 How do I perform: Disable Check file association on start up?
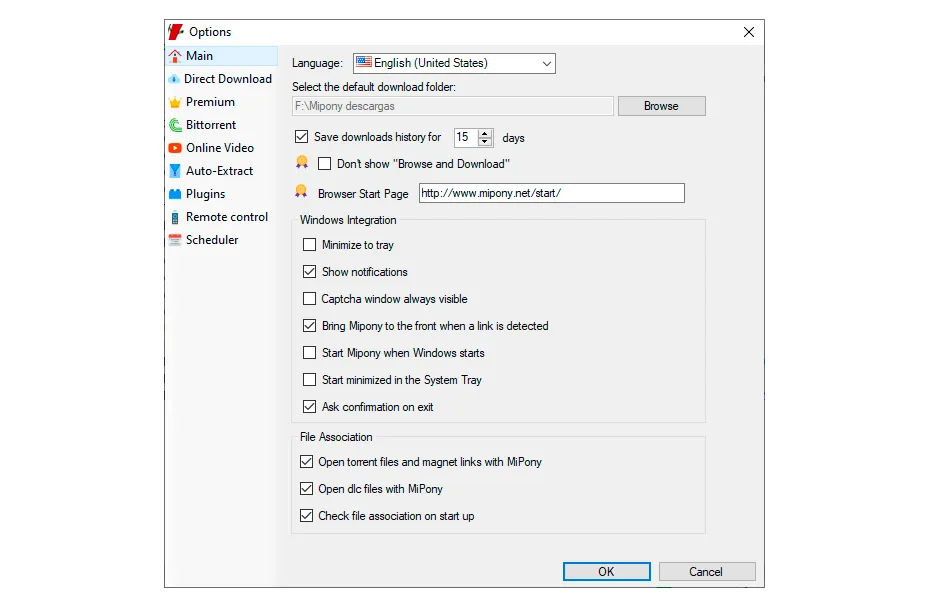coord(306,515)
